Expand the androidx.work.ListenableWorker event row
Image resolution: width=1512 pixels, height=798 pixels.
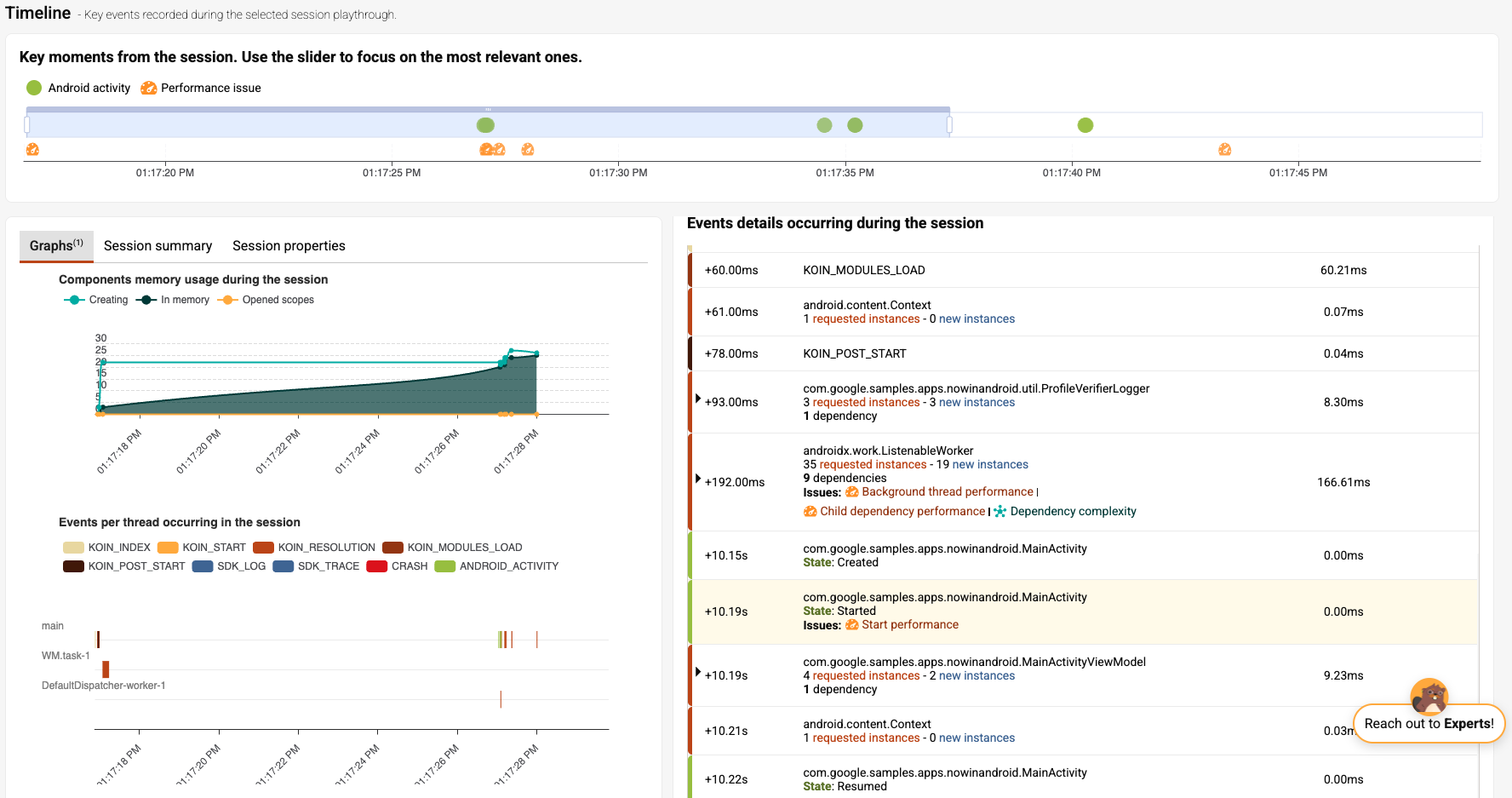(698, 479)
